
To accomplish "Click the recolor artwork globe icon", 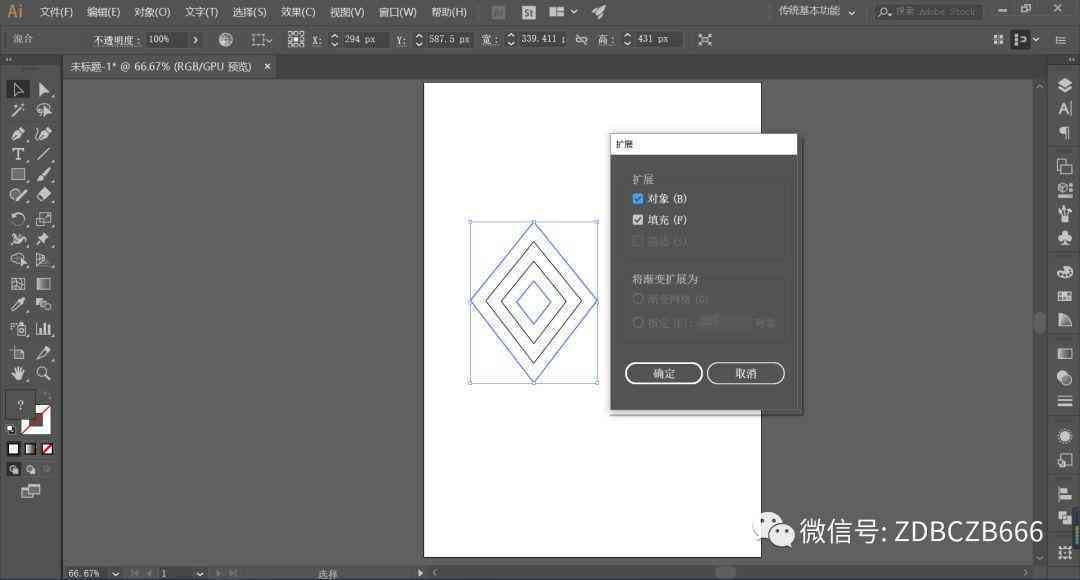I will coord(226,40).
